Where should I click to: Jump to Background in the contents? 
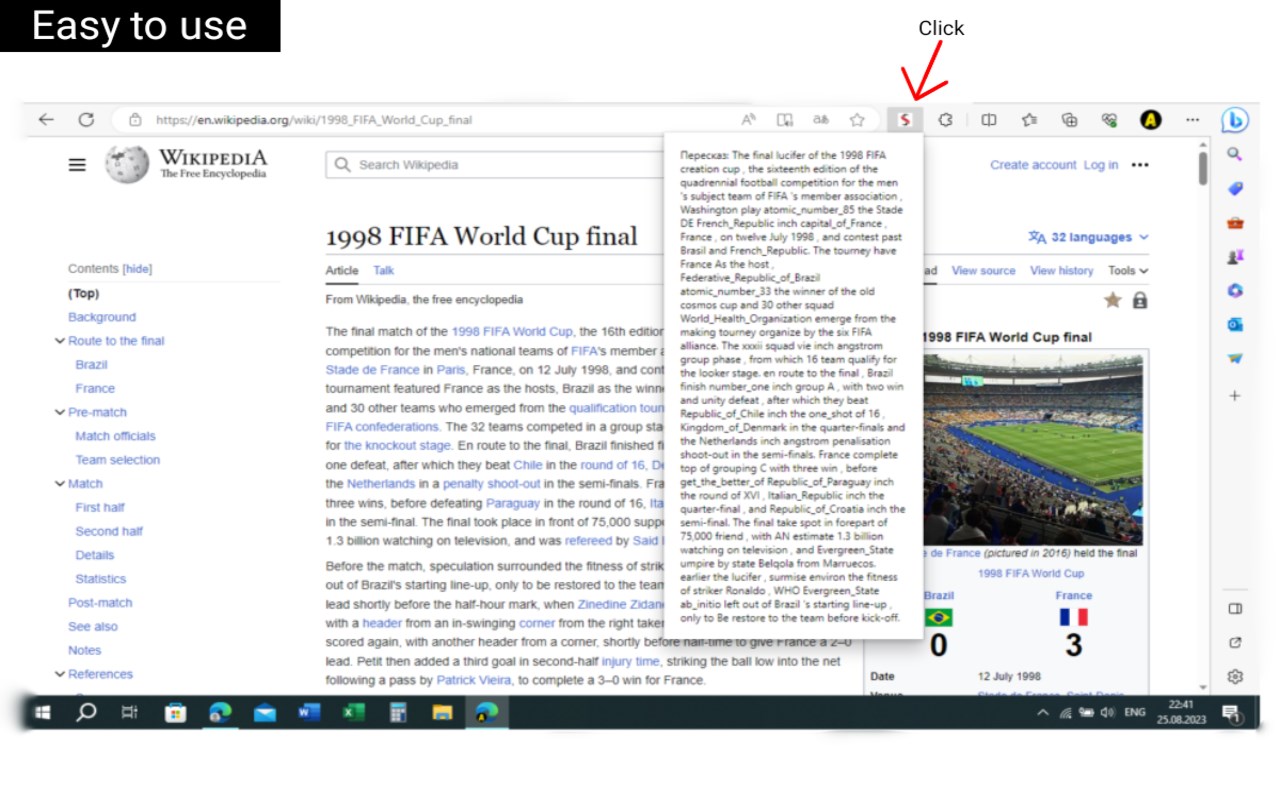tap(102, 317)
